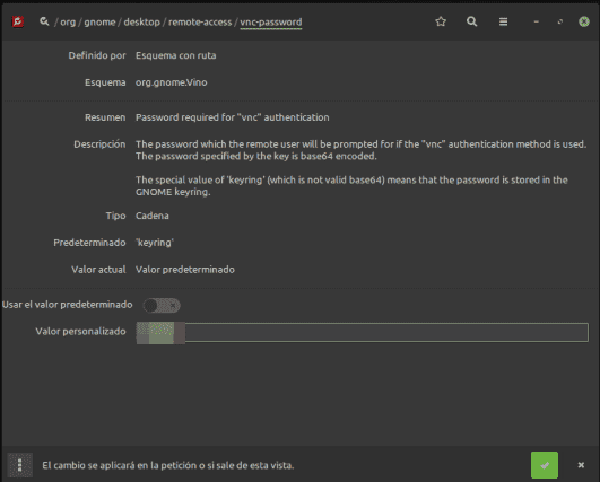600x482 pixels.
Task: Apply change with green checkmark button
Action: 544,465
